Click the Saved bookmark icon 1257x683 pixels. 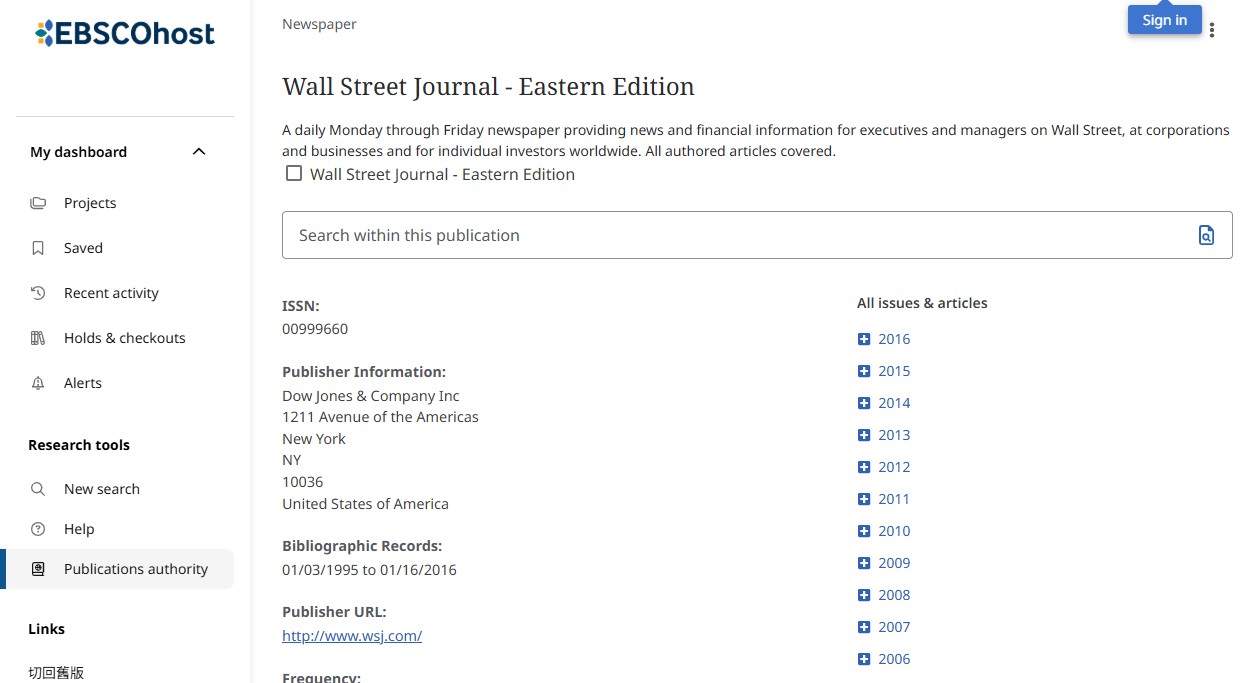click(38, 248)
